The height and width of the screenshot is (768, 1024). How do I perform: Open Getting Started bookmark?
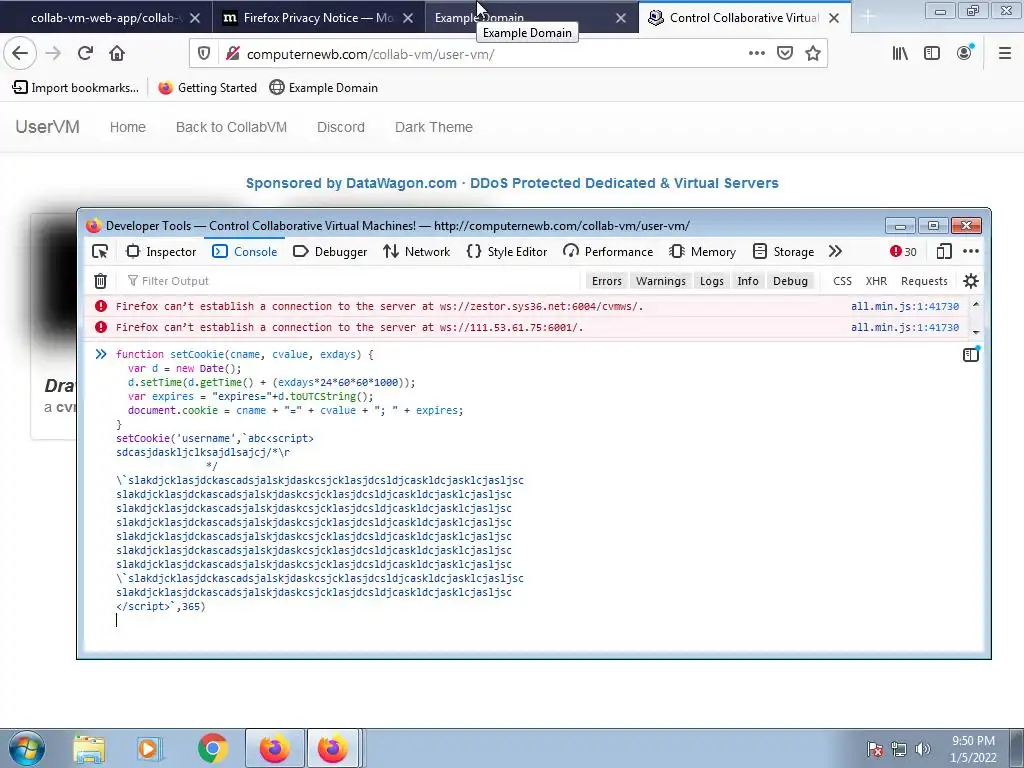(x=208, y=88)
